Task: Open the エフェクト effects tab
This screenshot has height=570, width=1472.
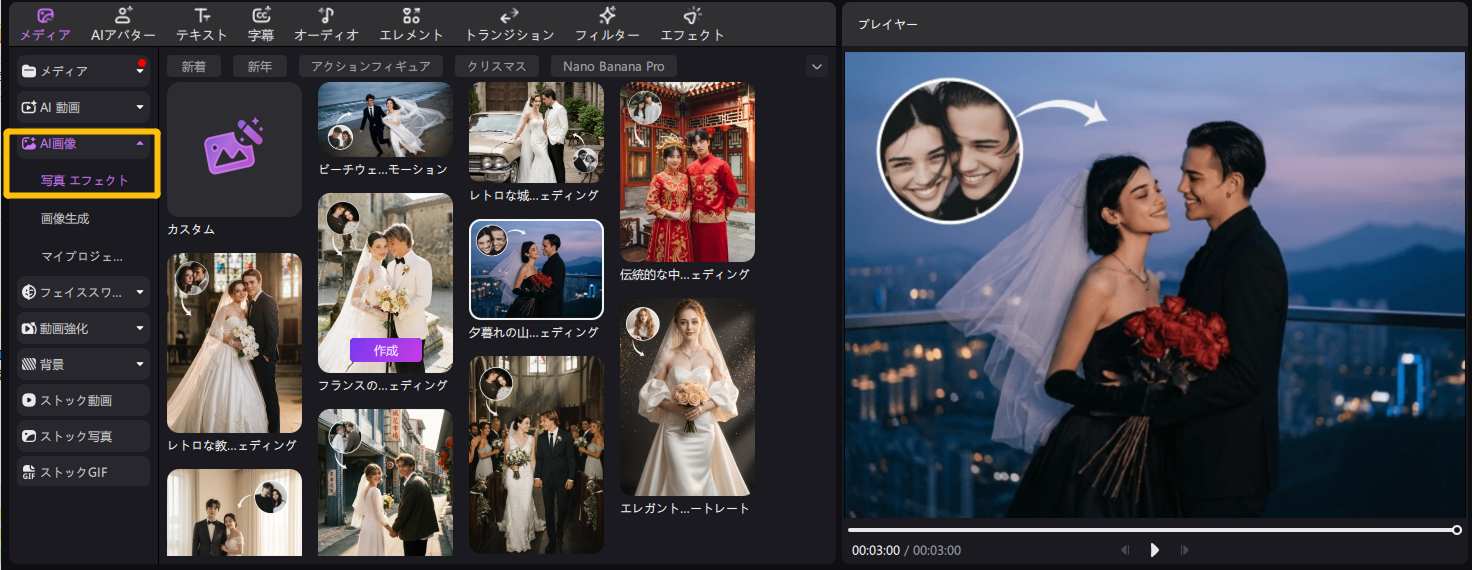Action: point(693,24)
